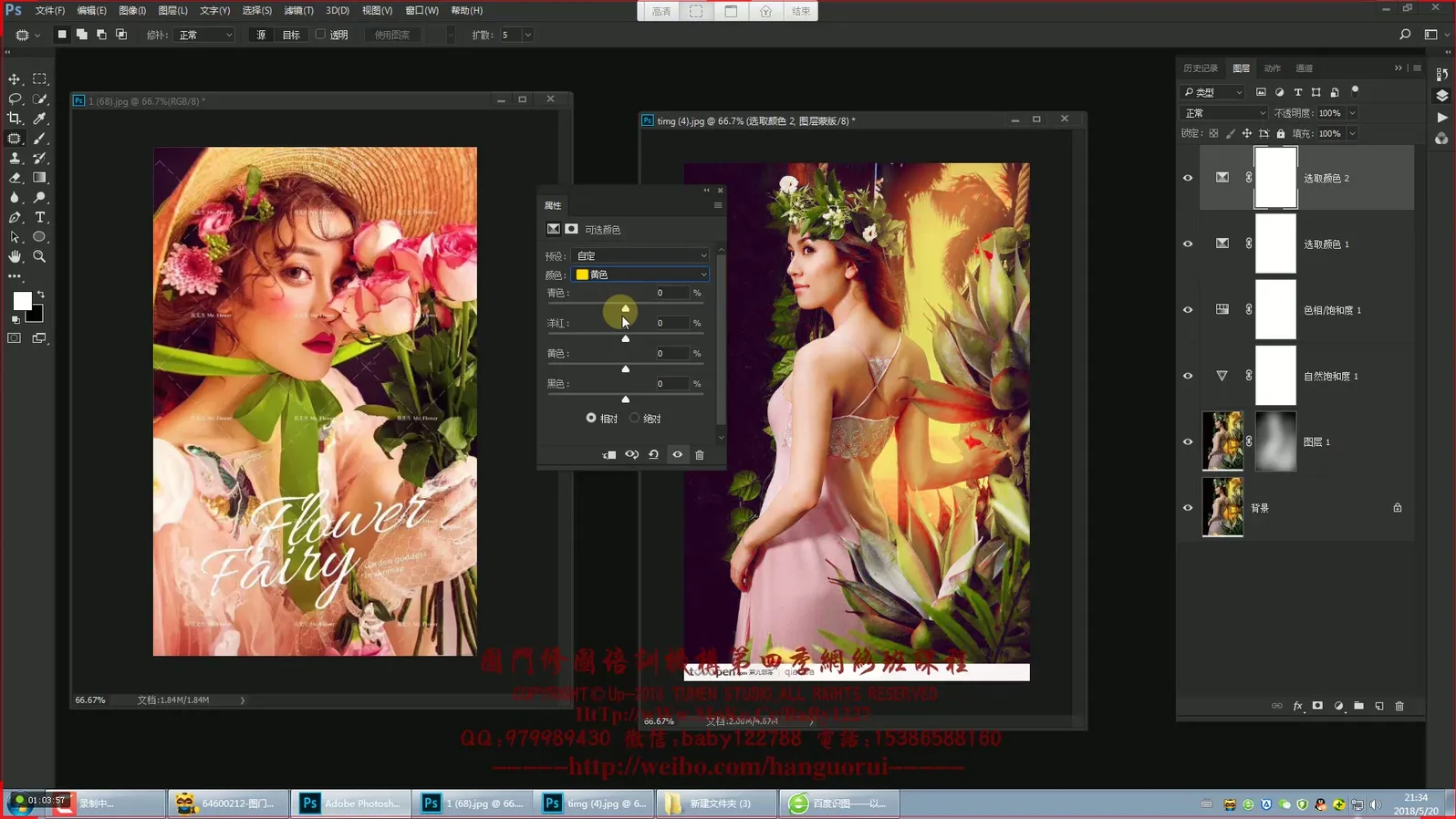1456x819 pixels.
Task: Open the 预设 preset dropdown
Action: 641,256
